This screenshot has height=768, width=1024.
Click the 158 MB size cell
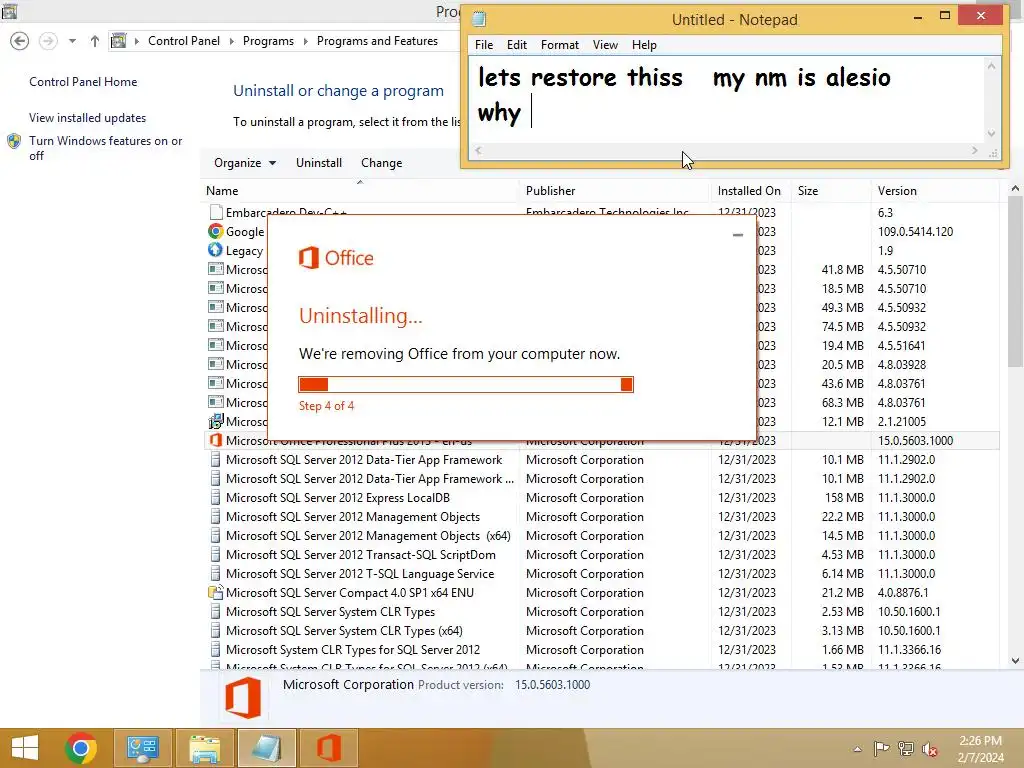pos(844,498)
